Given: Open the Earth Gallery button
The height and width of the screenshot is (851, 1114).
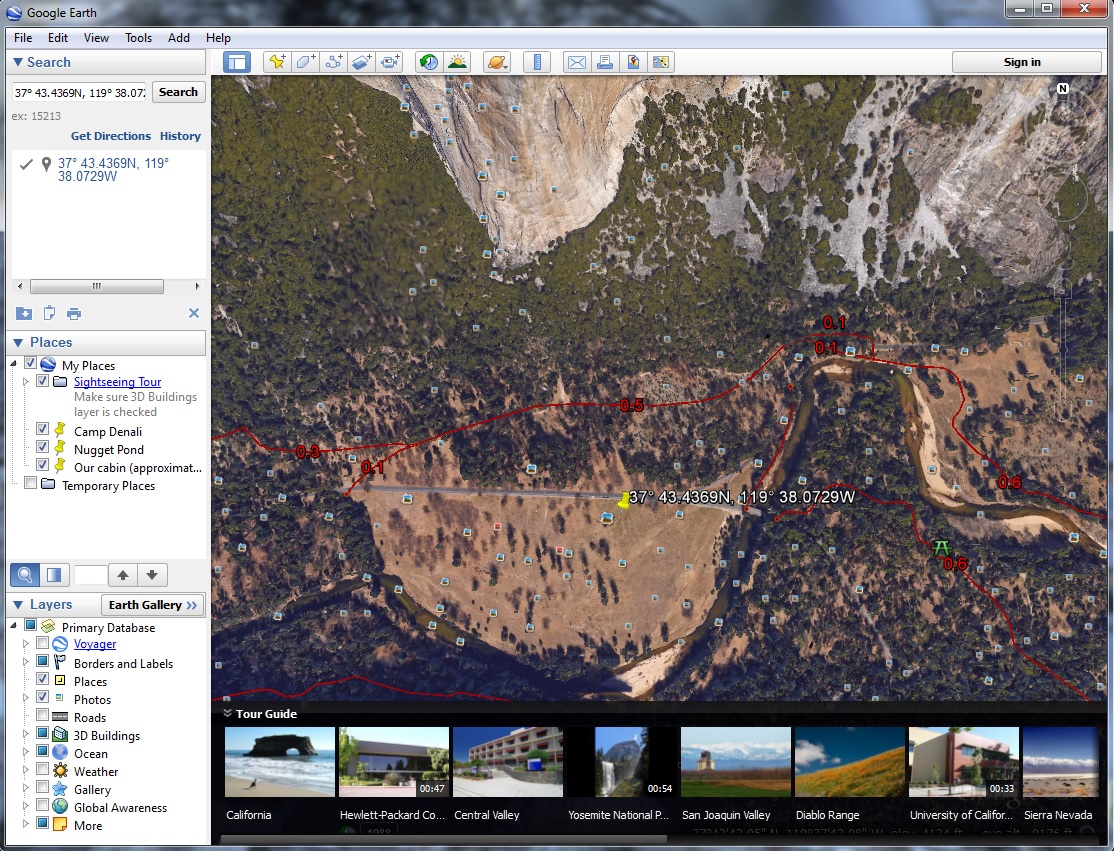Looking at the screenshot, I should (153, 605).
